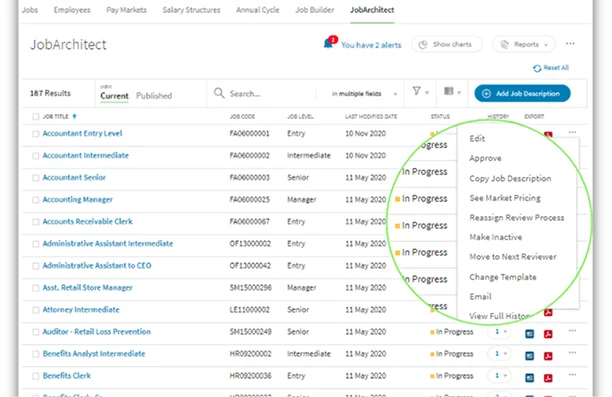The width and height of the screenshot is (612, 397).
Task: Toggle the select-all checkbox in header
Action: pyautogui.click(x=36, y=116)
